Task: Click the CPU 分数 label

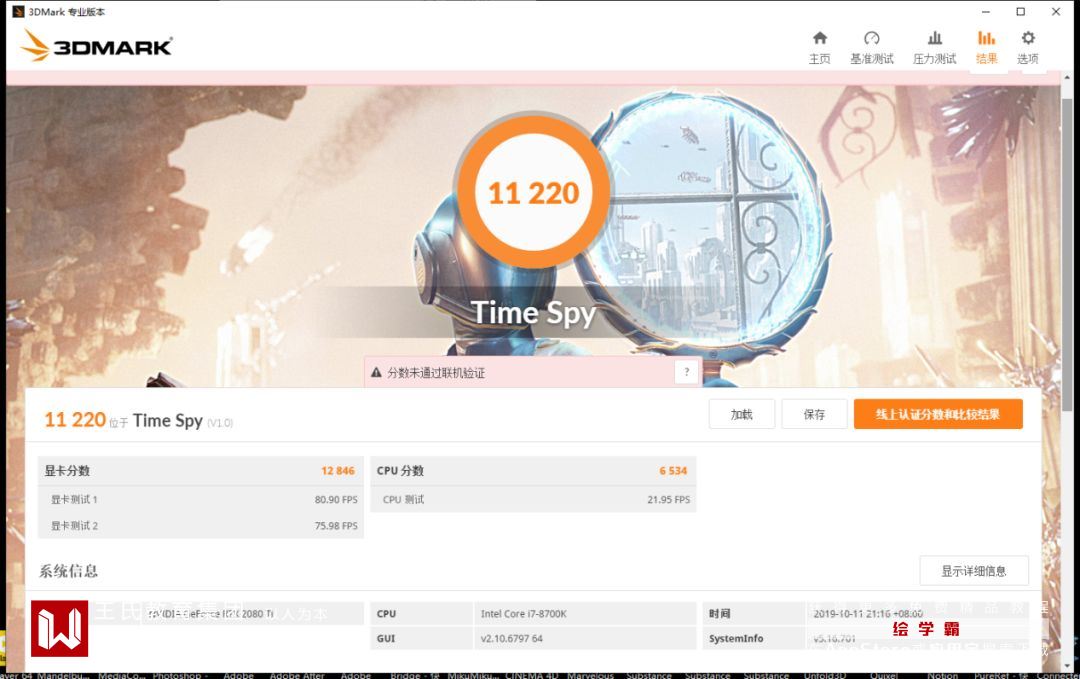Action: [x=400, y=471]
